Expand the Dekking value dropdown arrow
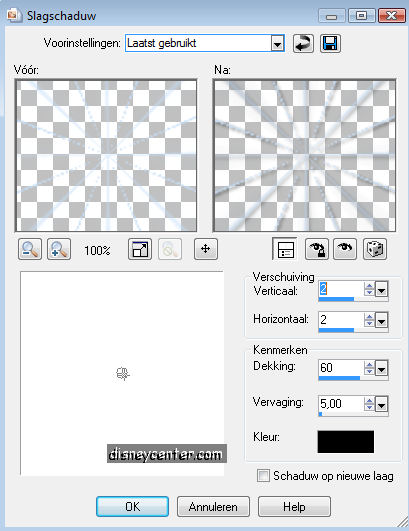Screen dimensions: 409x531 (381, 368)
